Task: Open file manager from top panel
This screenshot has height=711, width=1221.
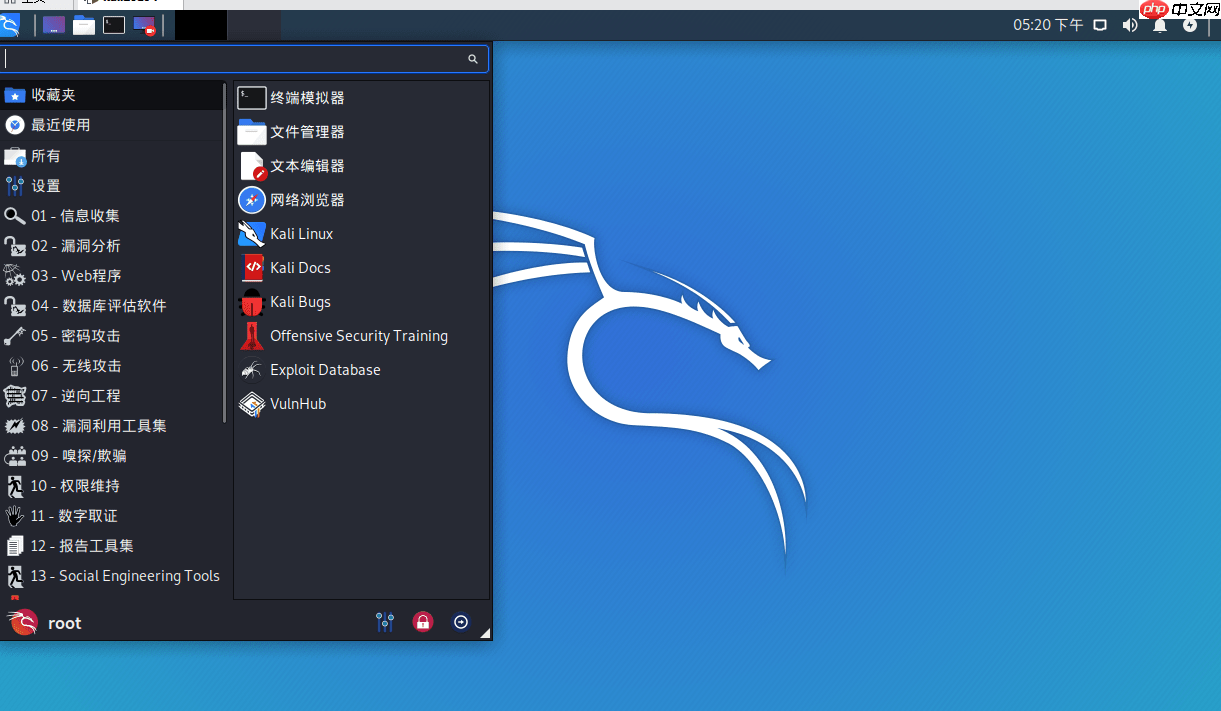Action: pos(84,25)
